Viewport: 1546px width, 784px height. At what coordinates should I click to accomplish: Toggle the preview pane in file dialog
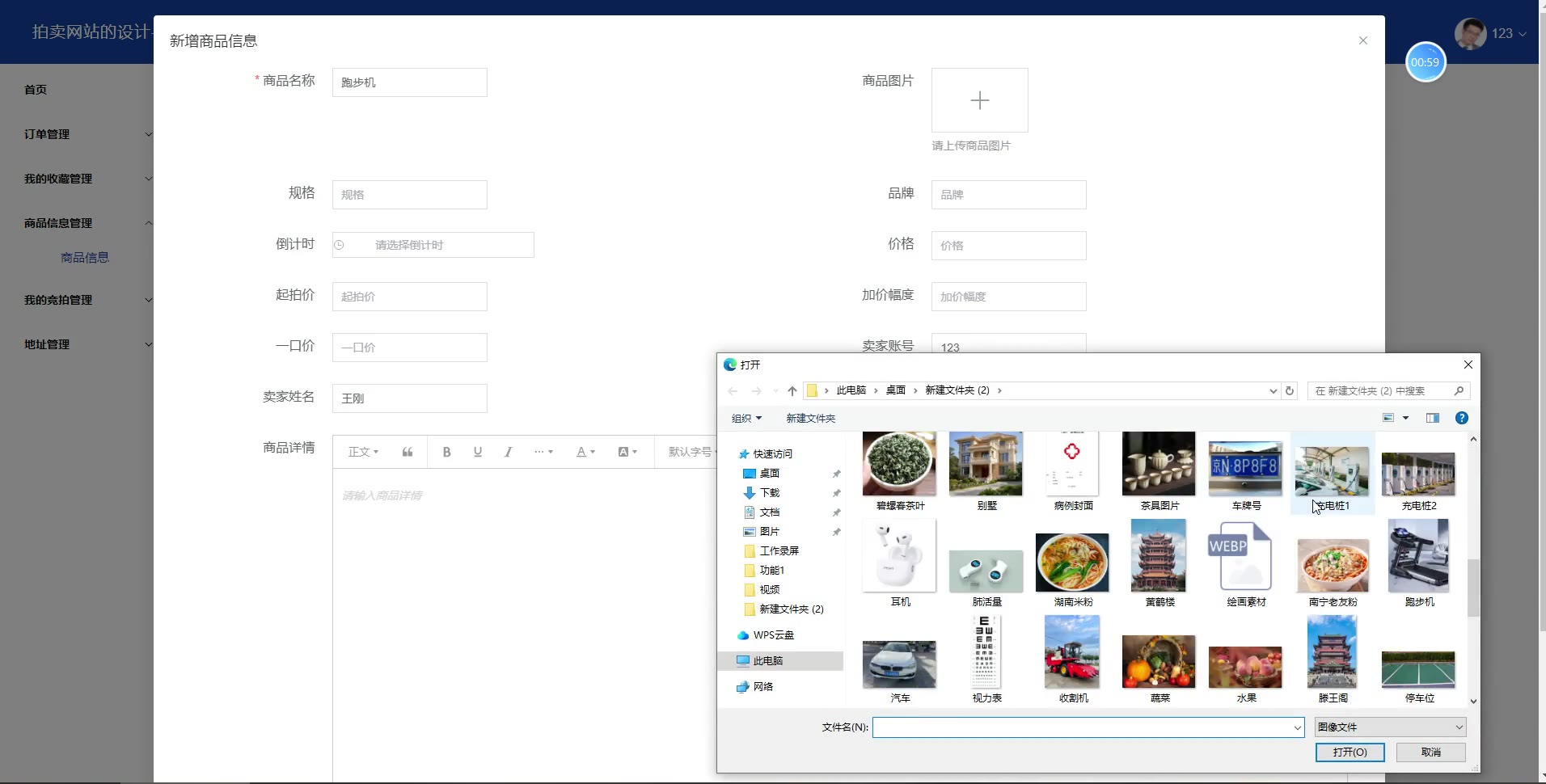coord(1432,418)
